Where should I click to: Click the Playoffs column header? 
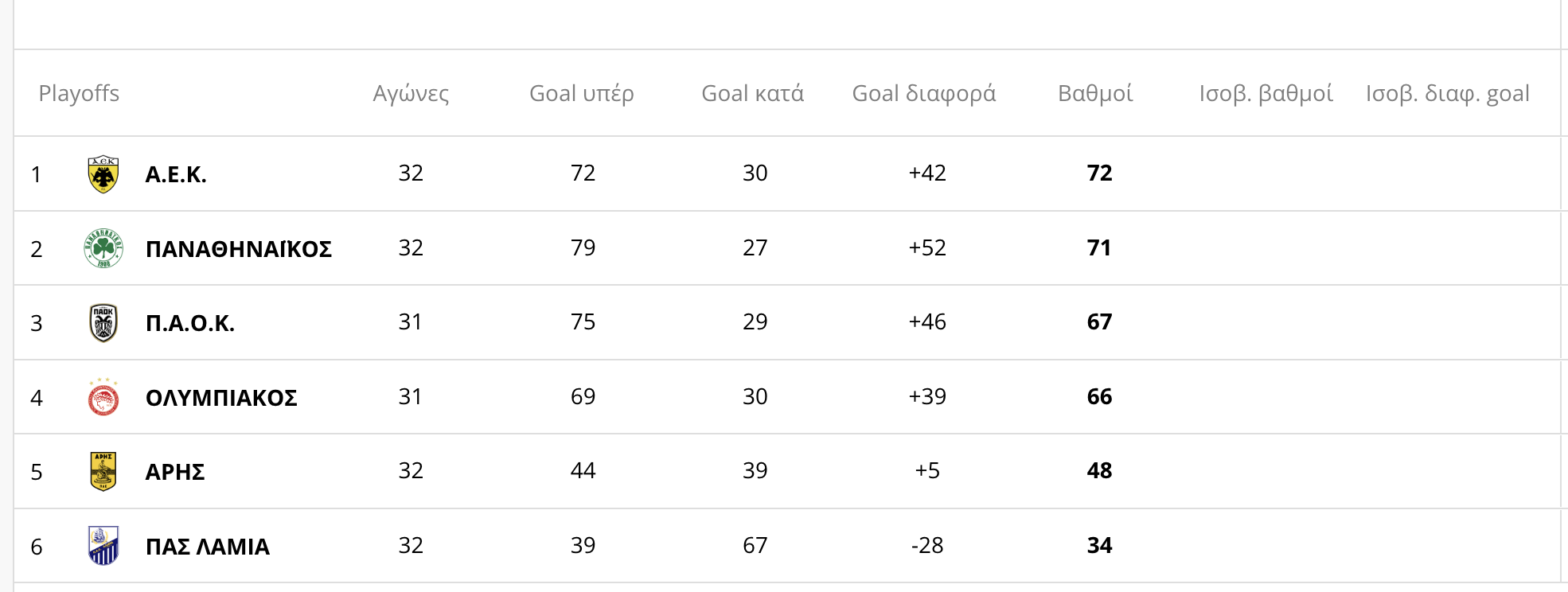pyautogui.click(x=79, y=94)
